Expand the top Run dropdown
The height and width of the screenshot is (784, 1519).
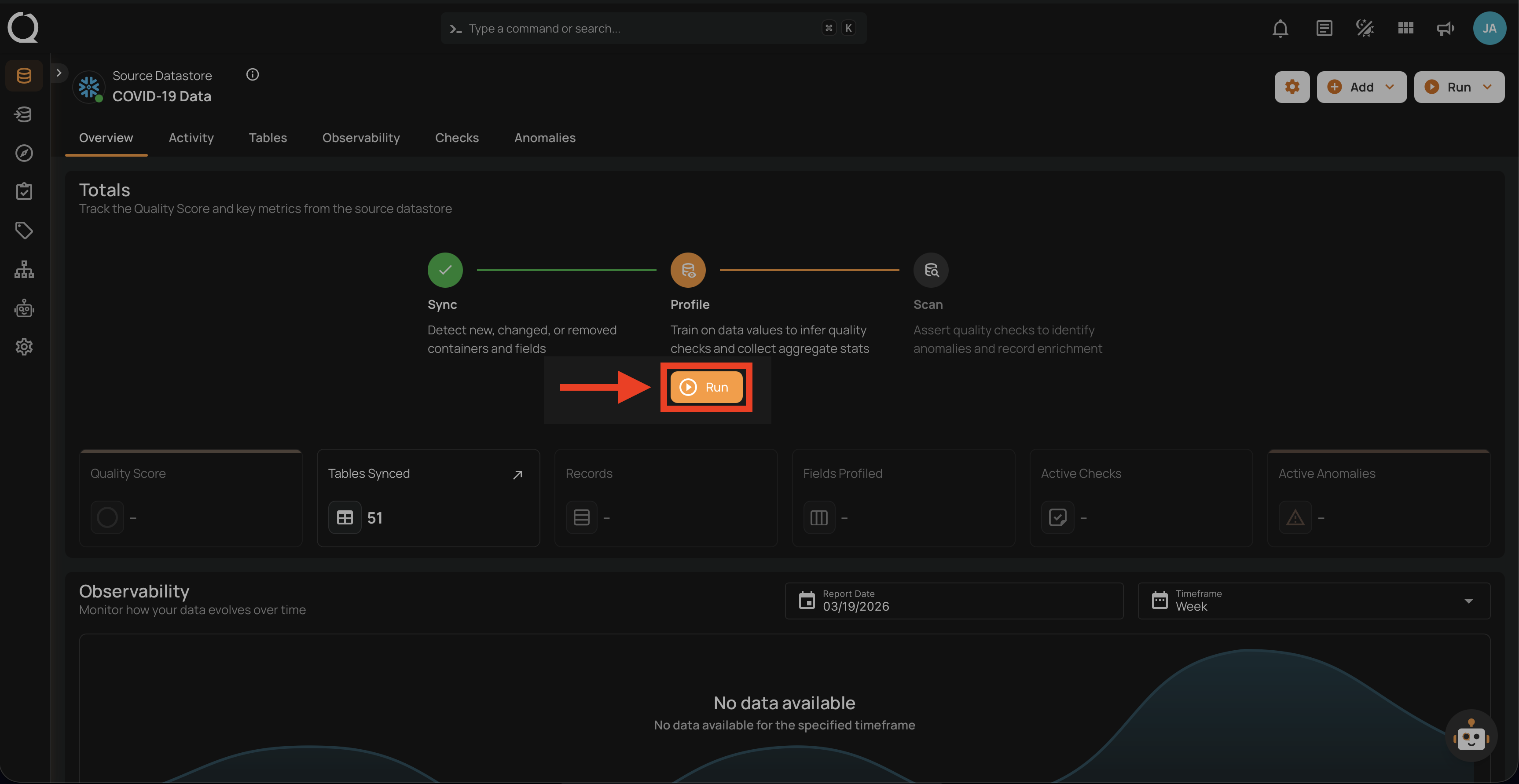point(1459,87)
